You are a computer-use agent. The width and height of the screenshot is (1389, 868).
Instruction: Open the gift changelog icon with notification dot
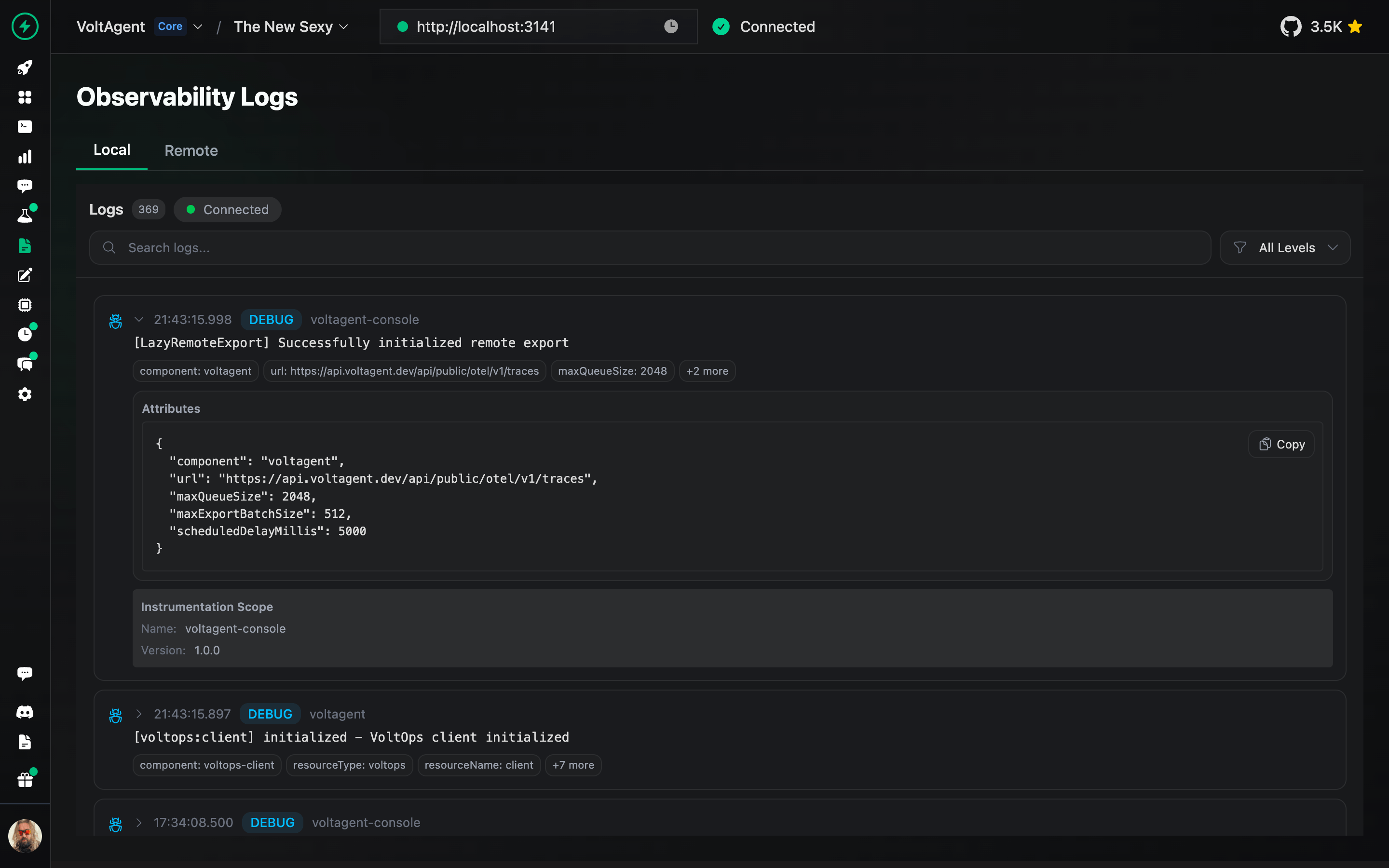pyautogui.click(x=25, y=779)
